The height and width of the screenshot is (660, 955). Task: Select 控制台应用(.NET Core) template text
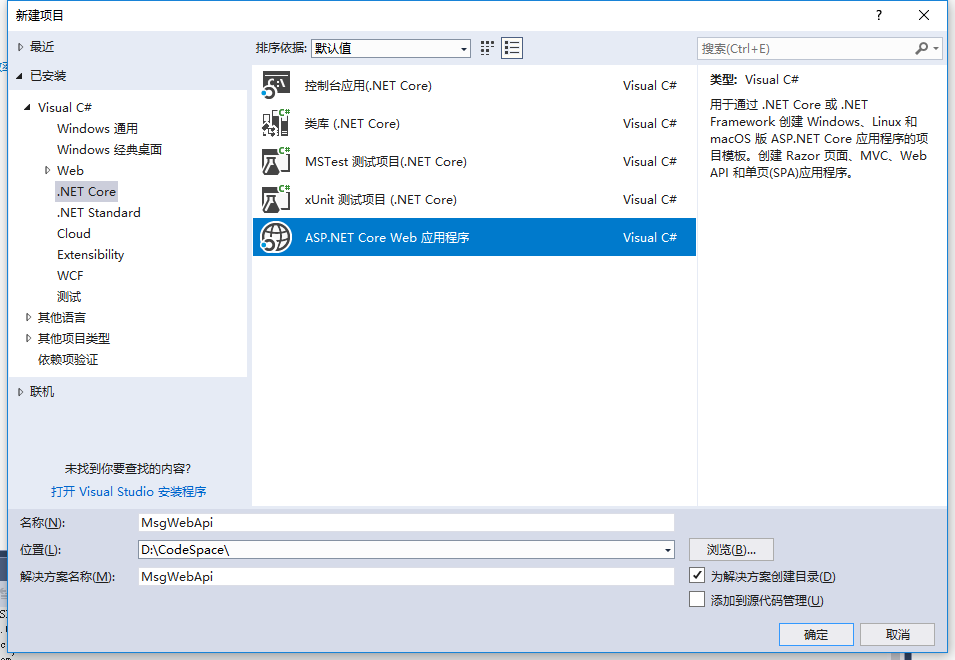click(x=368, y=86)
